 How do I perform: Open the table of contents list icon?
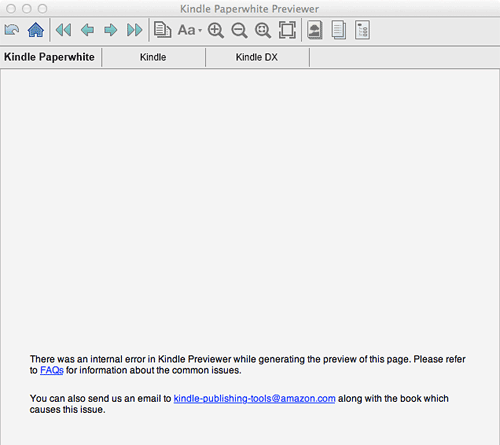[x=362, y=30]
